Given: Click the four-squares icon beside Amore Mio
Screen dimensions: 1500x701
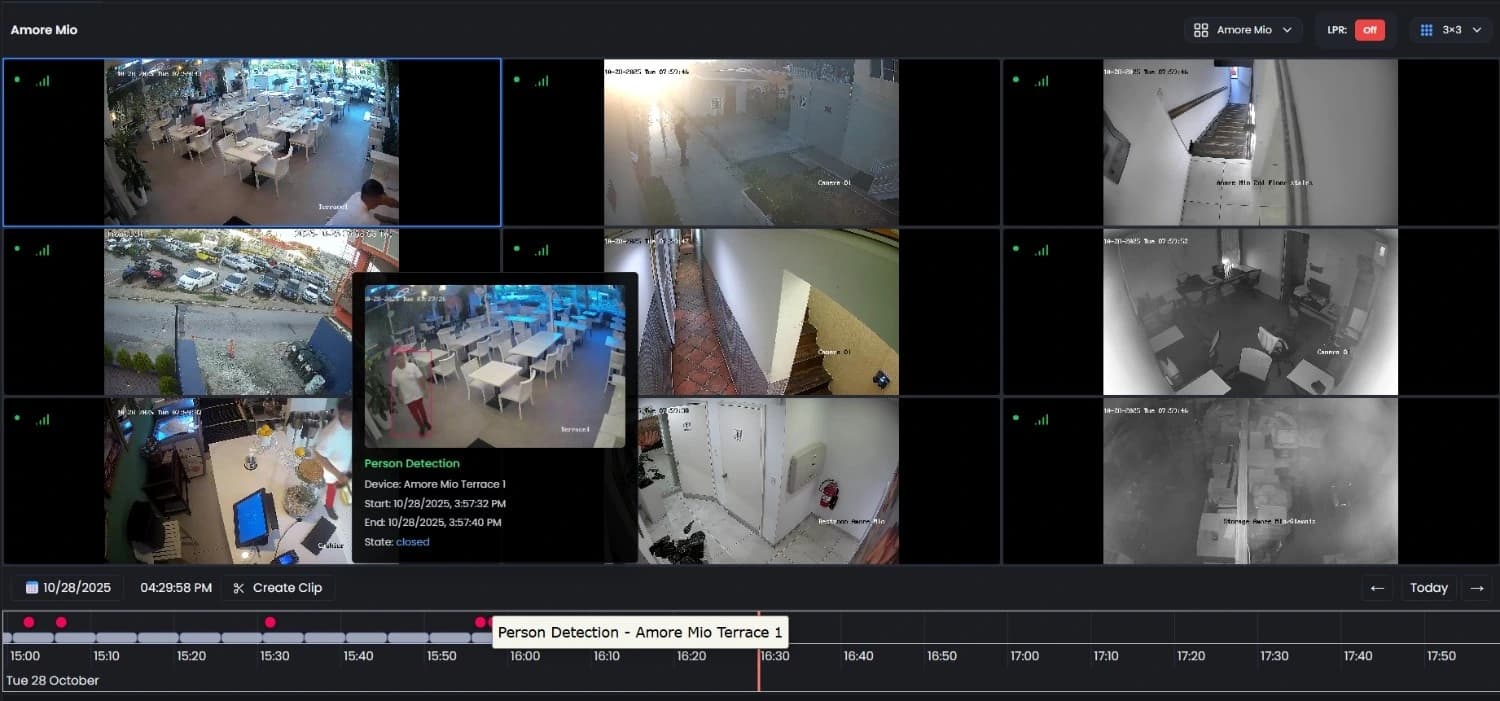Looking at the screenshot, I should point(1201,30).
